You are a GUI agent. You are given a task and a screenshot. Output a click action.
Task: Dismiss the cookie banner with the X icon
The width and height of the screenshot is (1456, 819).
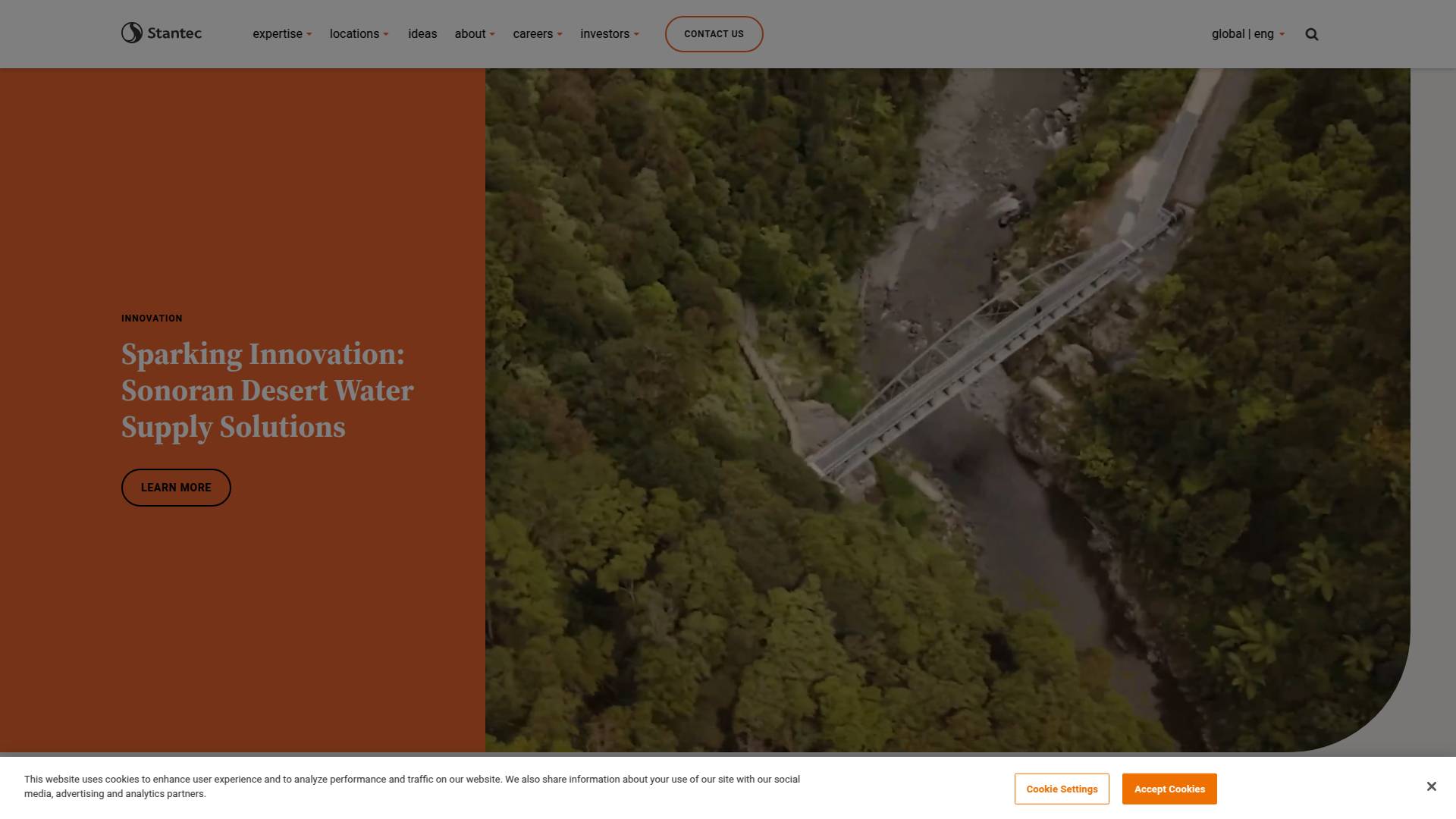1431,786
